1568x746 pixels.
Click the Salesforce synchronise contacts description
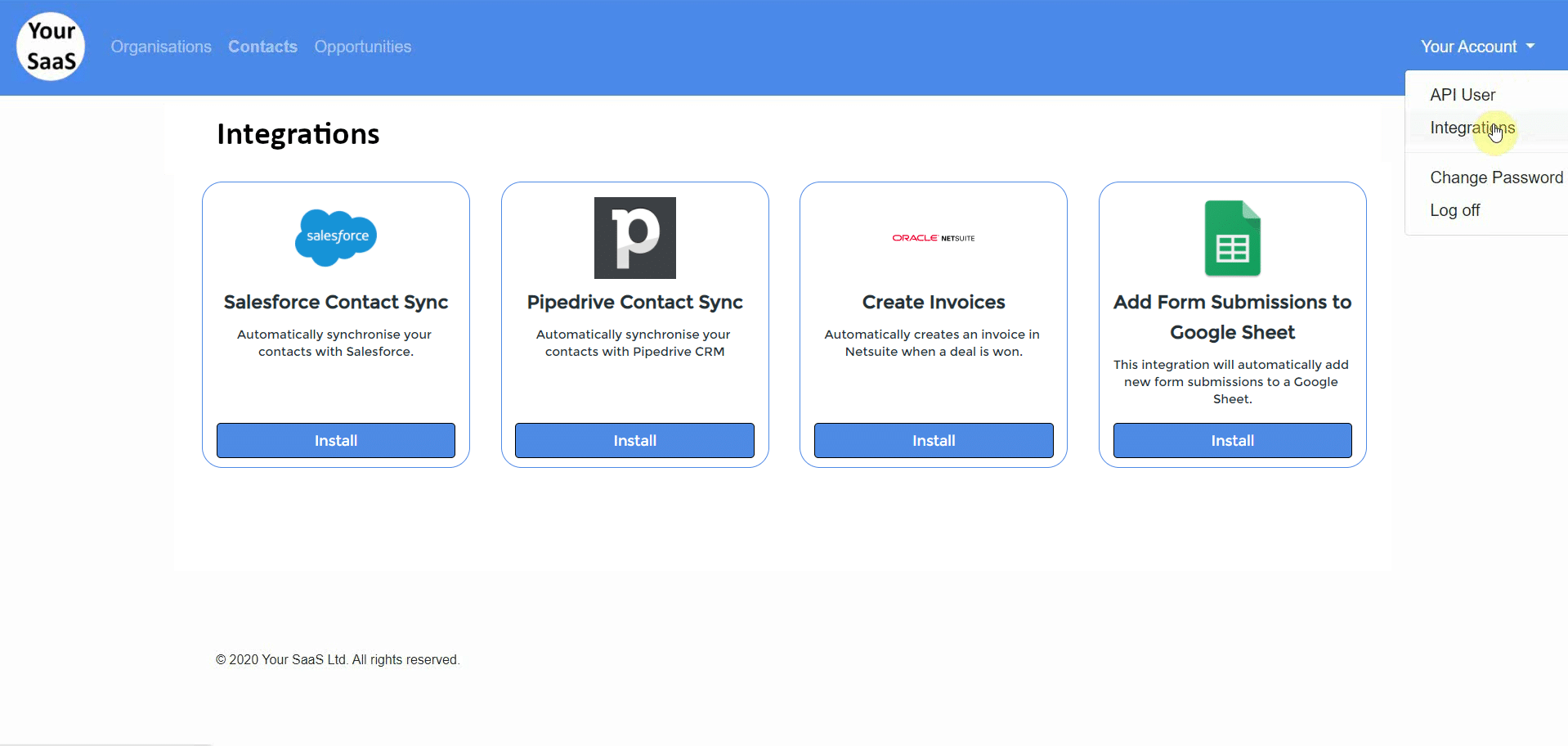tap(335, 343)
